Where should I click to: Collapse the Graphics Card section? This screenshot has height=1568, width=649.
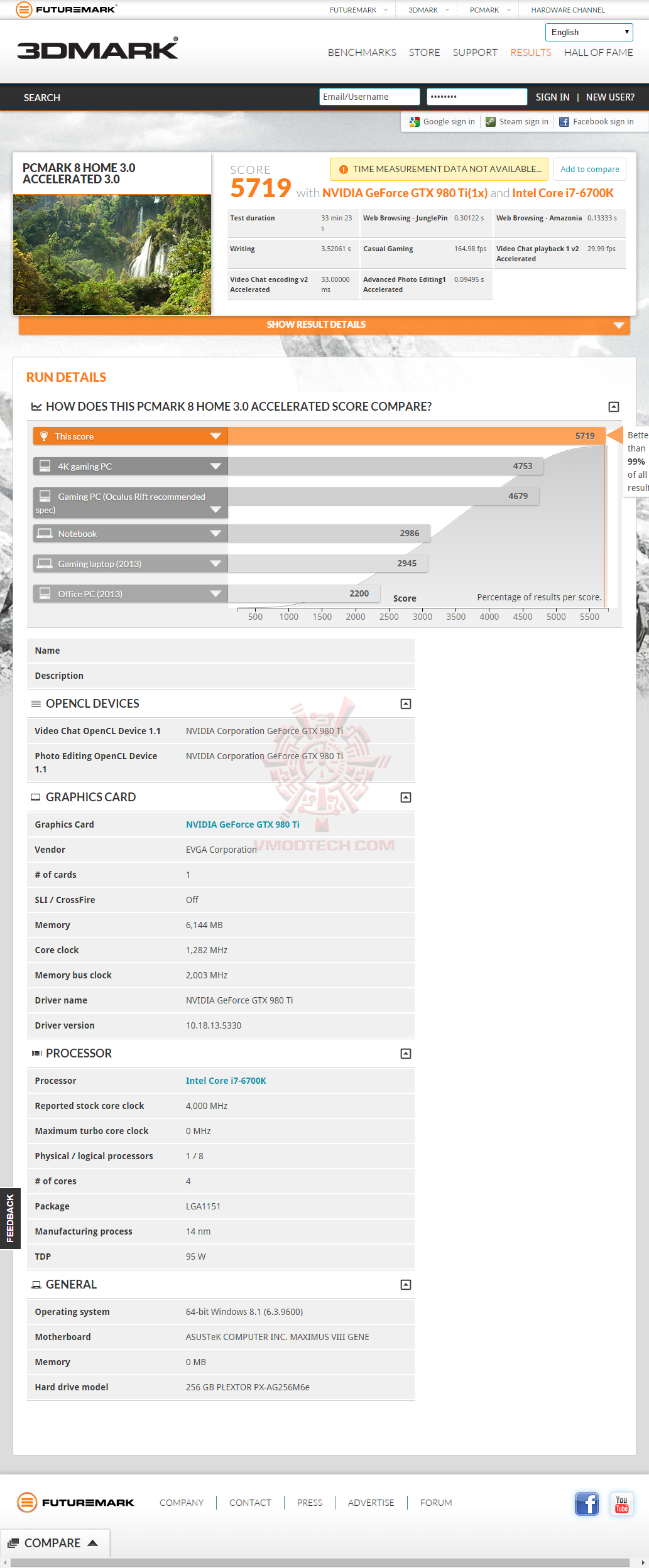click(x=406, y=798)
